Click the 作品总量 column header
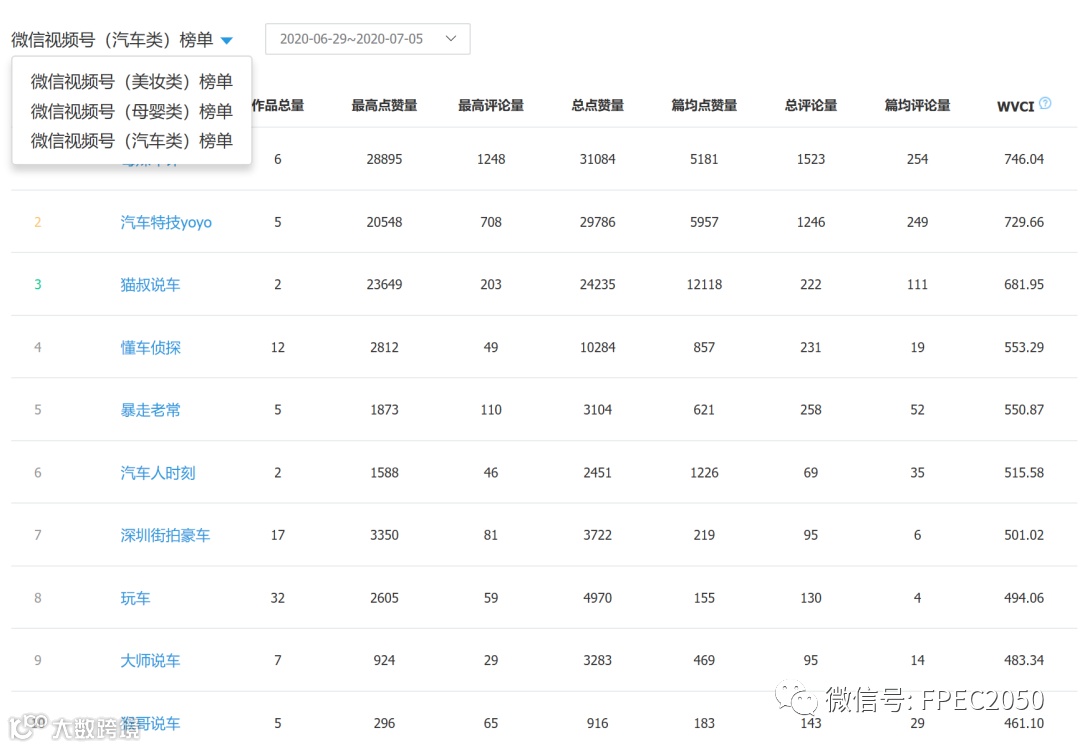Image resolution: width=1080 pixels, height=748 pixels. (278, 105)
